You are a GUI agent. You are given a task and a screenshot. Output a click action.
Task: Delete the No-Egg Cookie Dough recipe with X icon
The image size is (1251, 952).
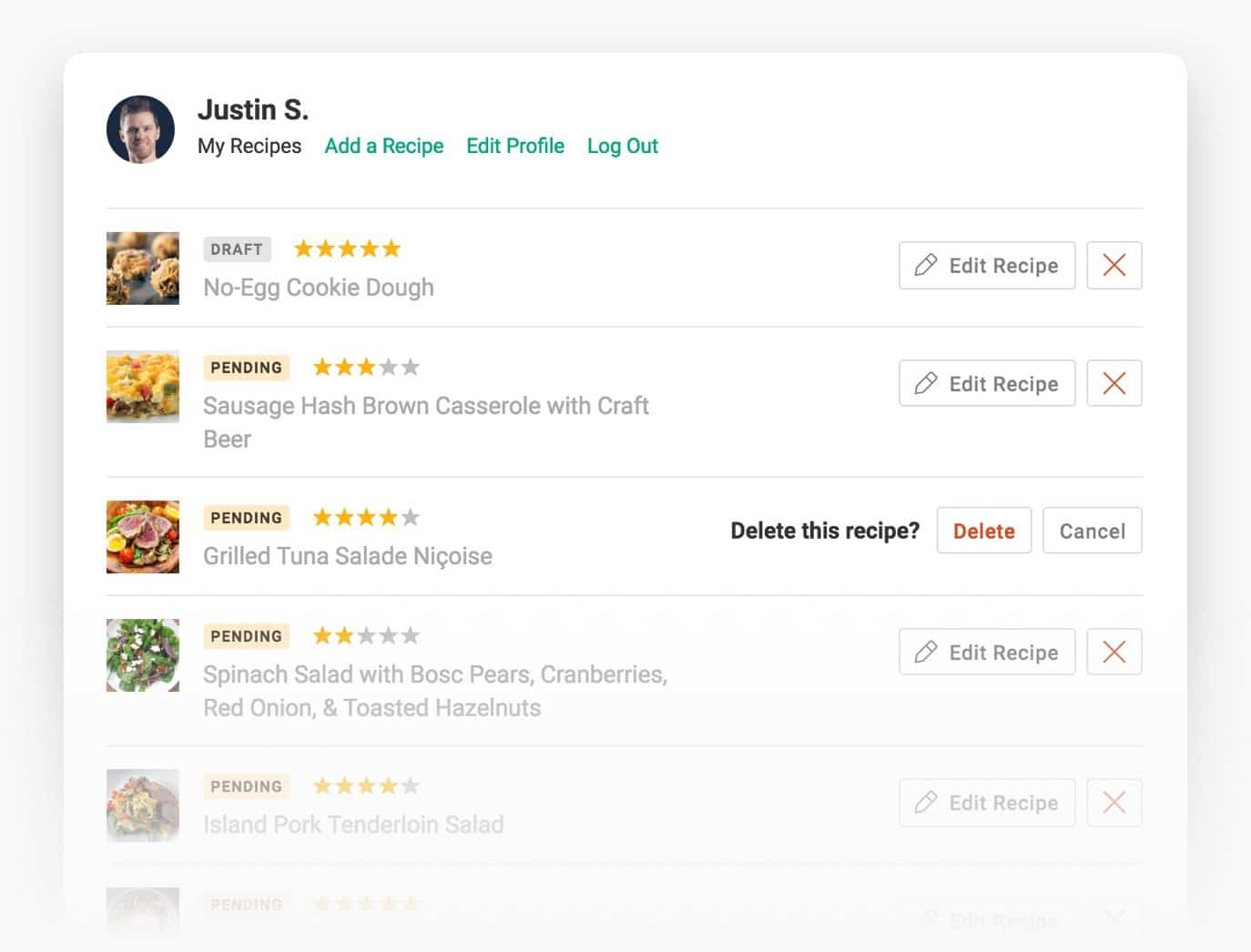click(x=1114, y=265)
